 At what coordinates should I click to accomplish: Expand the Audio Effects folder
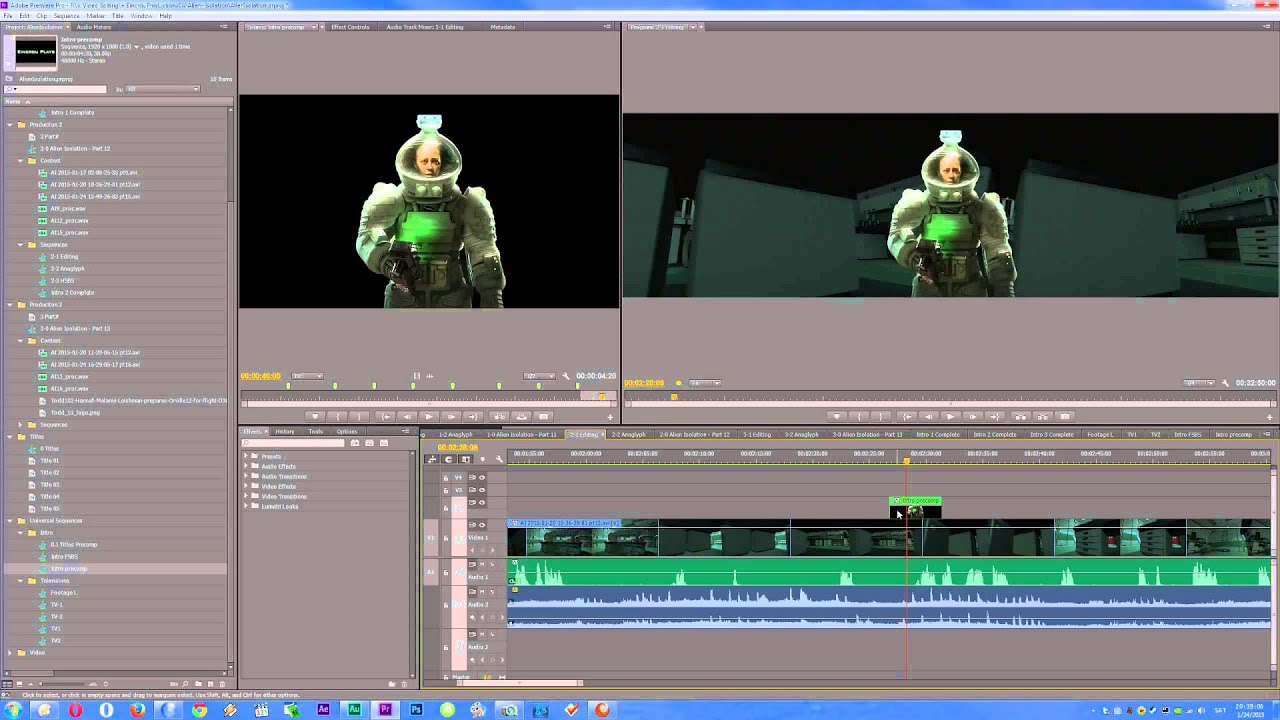tap(245, 467)
